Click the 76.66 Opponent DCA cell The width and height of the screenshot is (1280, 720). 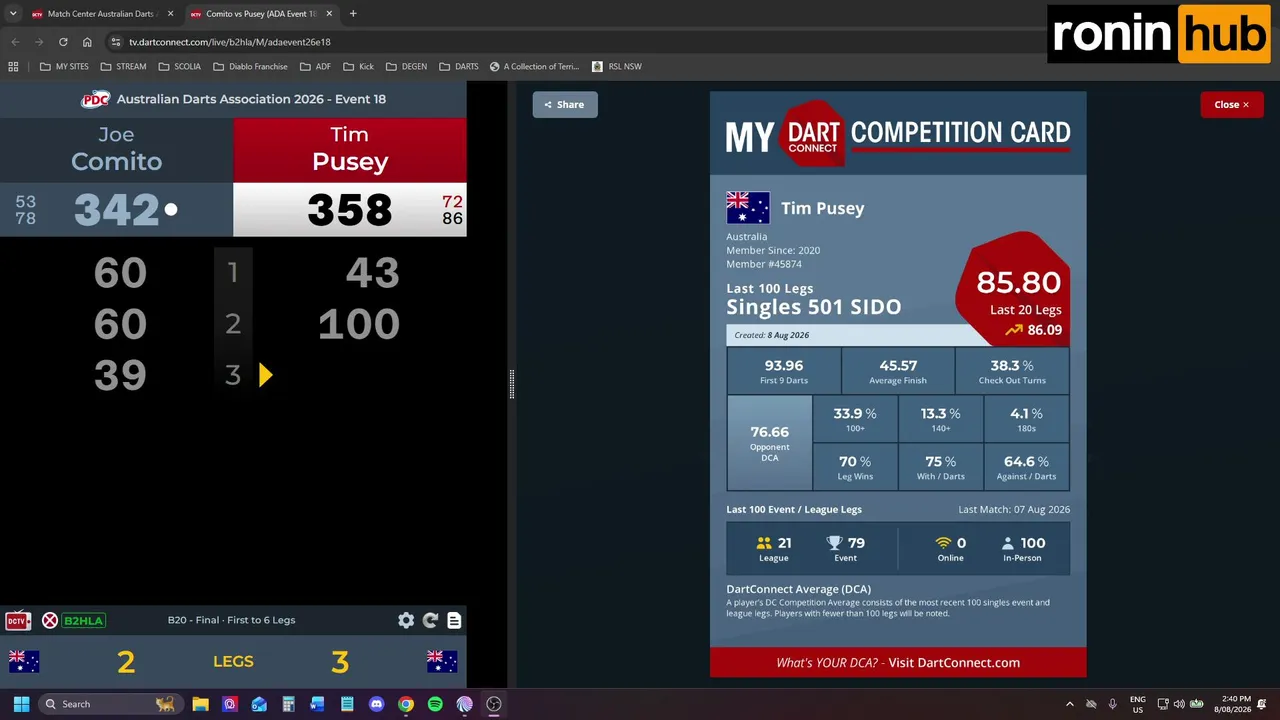[x=769, y=443]
